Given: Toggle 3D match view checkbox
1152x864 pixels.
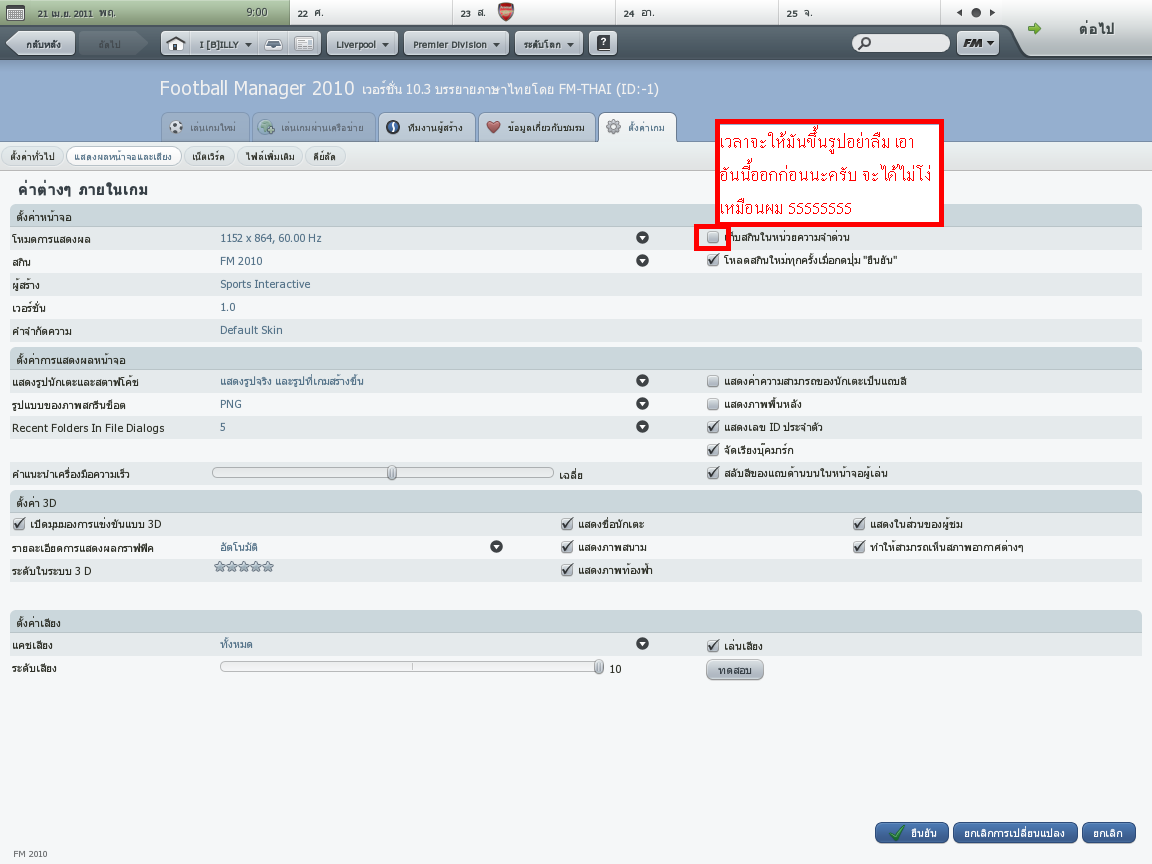Looking at the screenshot, I should 19,524.
